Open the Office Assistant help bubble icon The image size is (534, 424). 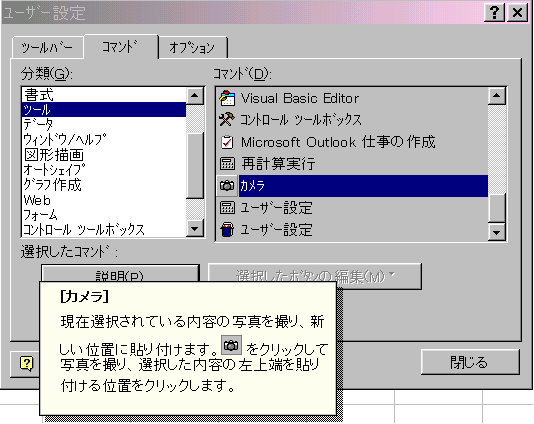click(26, 364)
